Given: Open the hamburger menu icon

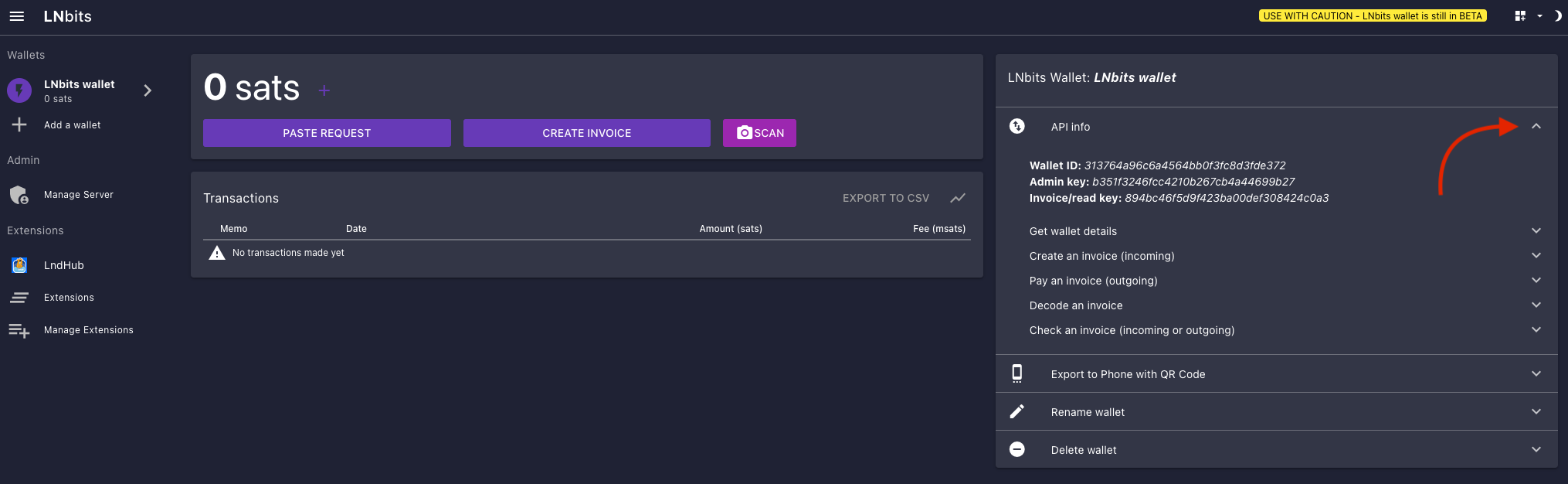Looking at the screenshot, I should coord(17,16).
